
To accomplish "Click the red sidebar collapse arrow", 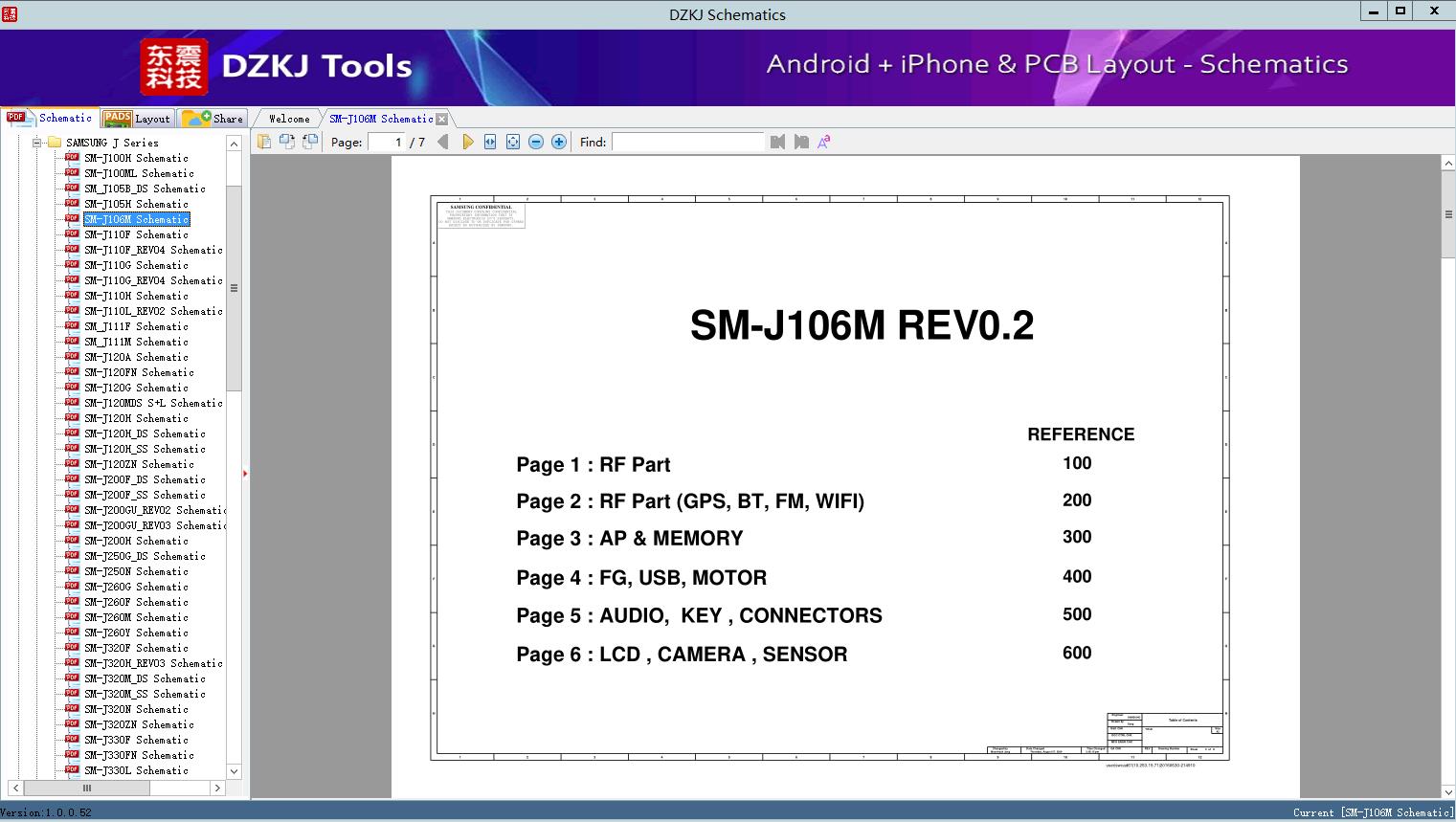I will (x=245, y=473).
